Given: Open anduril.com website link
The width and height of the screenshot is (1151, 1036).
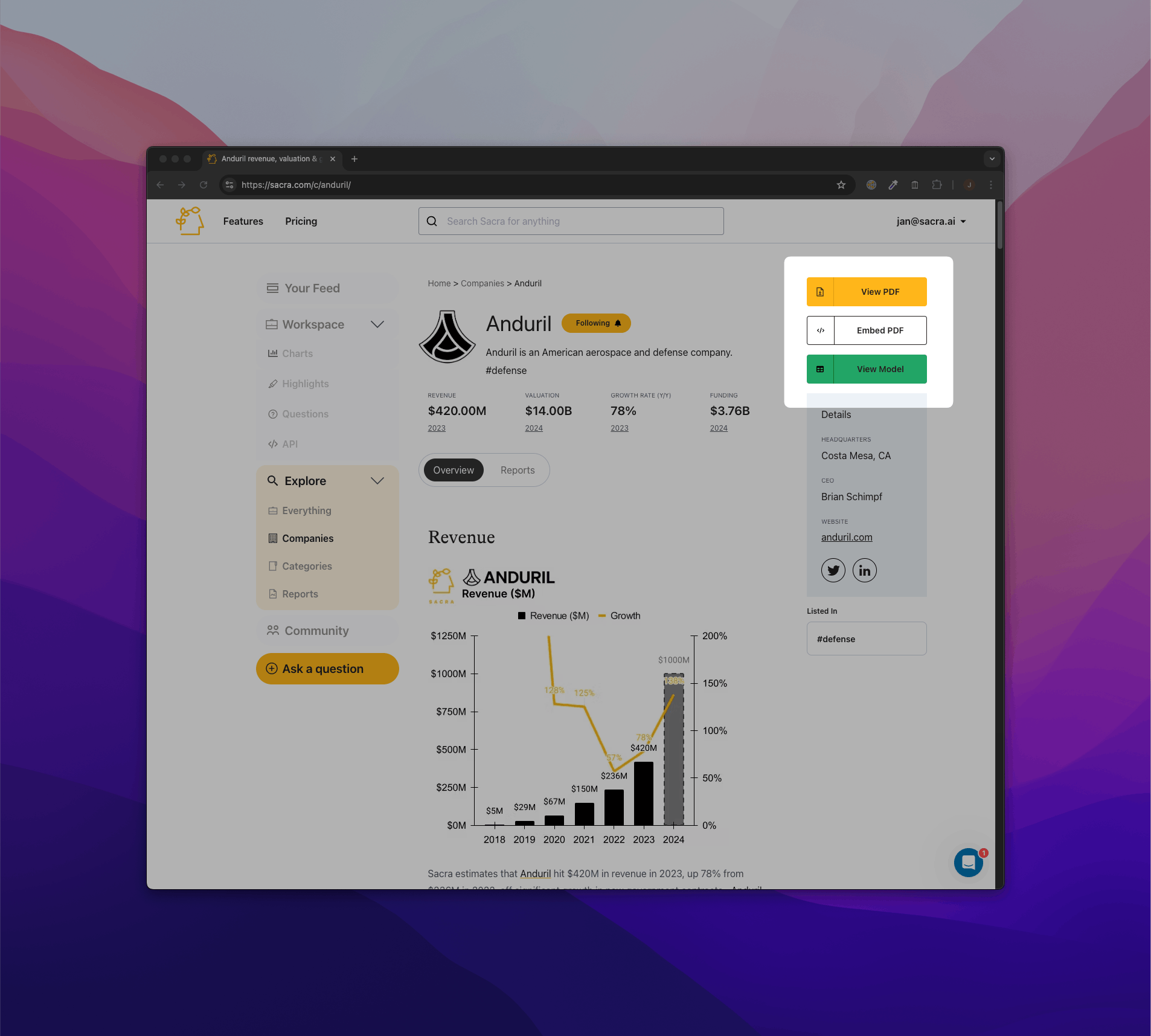Looking at the screenshot, I should coord(847,537).
